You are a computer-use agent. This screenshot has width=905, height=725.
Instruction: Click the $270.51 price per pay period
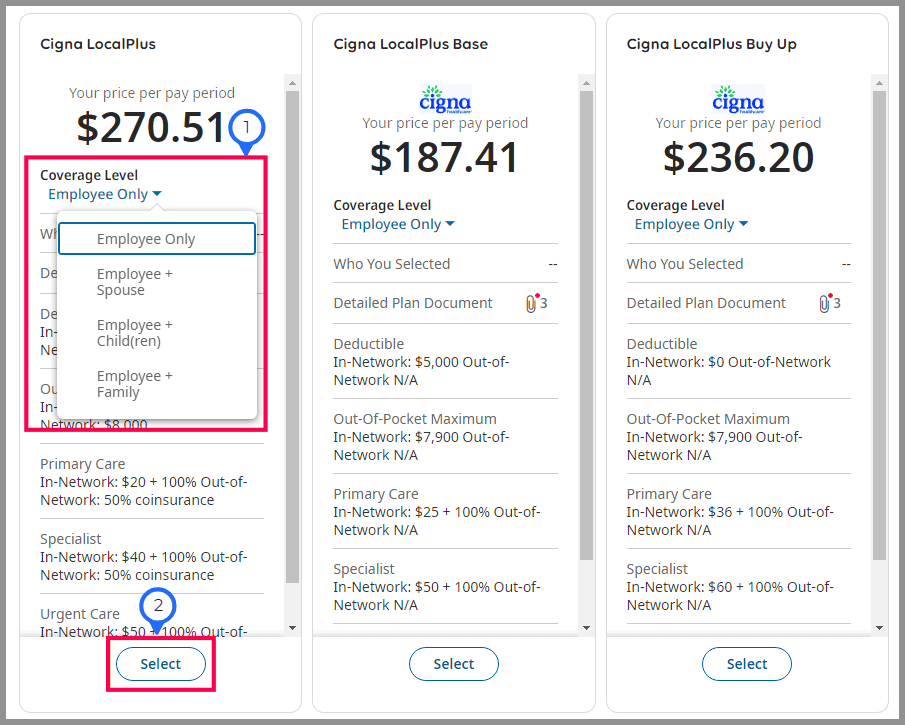point(150,127)
